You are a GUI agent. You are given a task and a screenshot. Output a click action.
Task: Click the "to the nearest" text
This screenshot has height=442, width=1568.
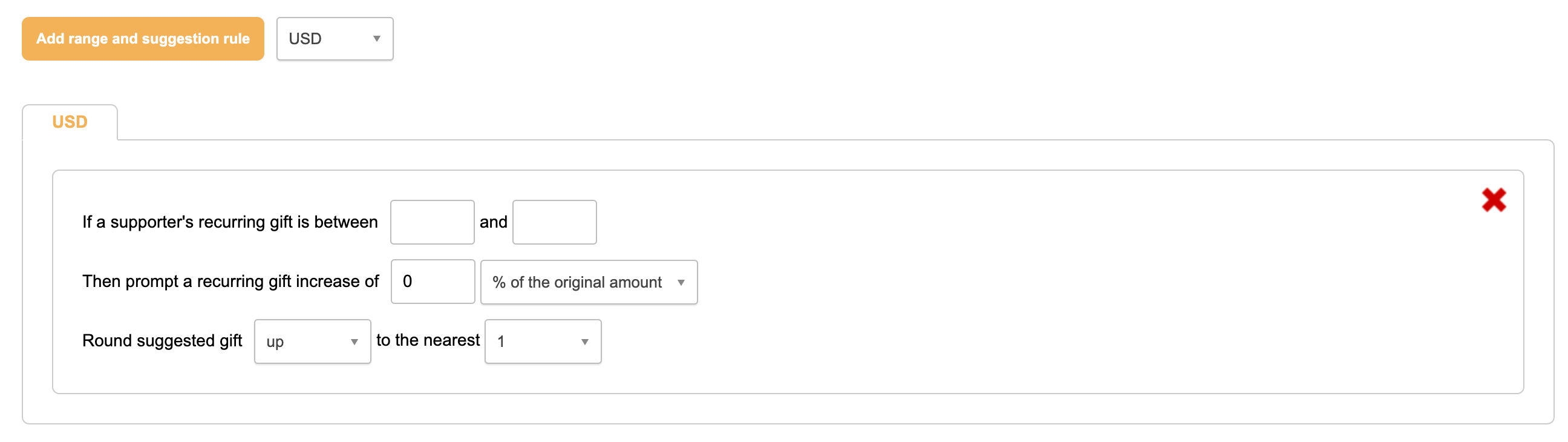[x=428, y=340]
